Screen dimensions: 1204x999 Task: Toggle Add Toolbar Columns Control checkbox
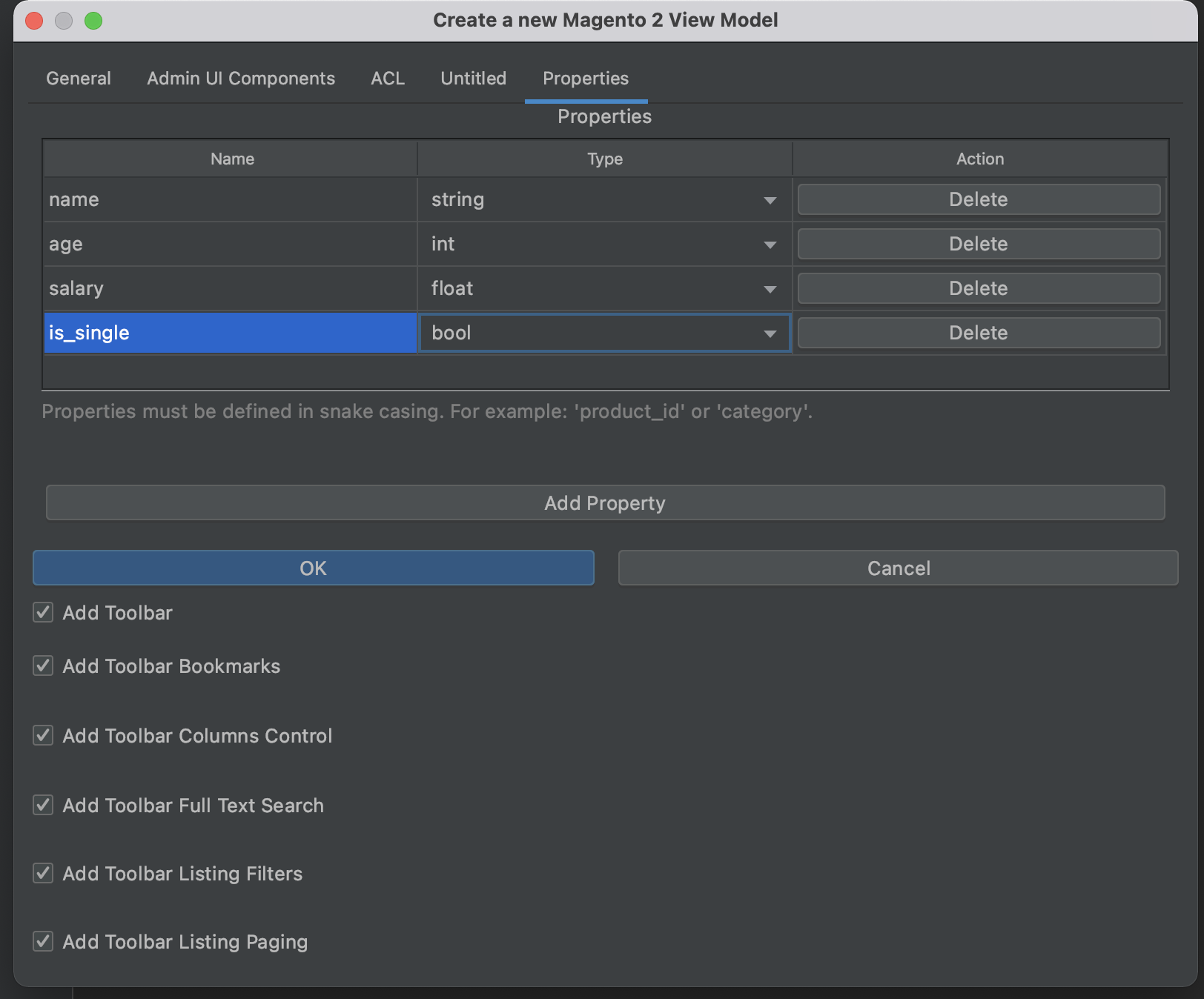(x=43, y=736)
